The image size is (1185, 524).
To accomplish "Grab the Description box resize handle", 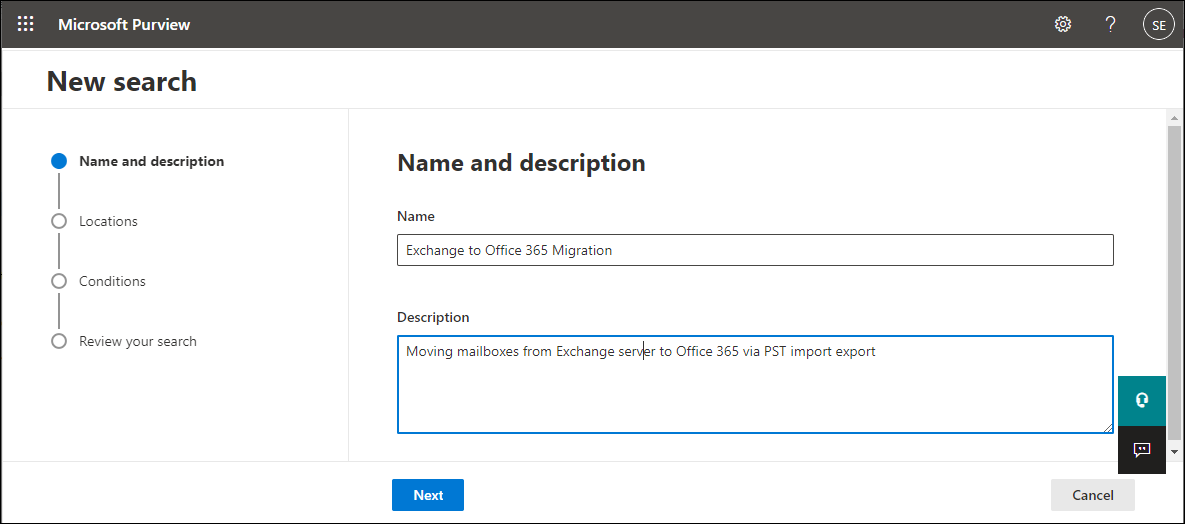I will point(1107,427).
